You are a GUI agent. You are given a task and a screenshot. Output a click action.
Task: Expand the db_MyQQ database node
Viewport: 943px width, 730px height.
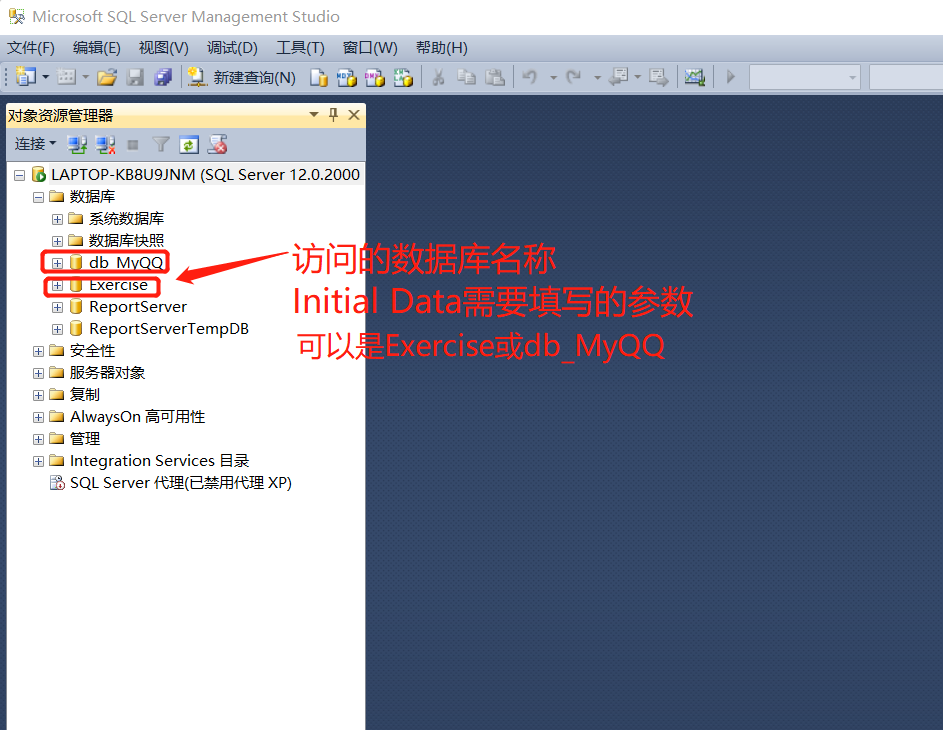[x=57, y=263]
